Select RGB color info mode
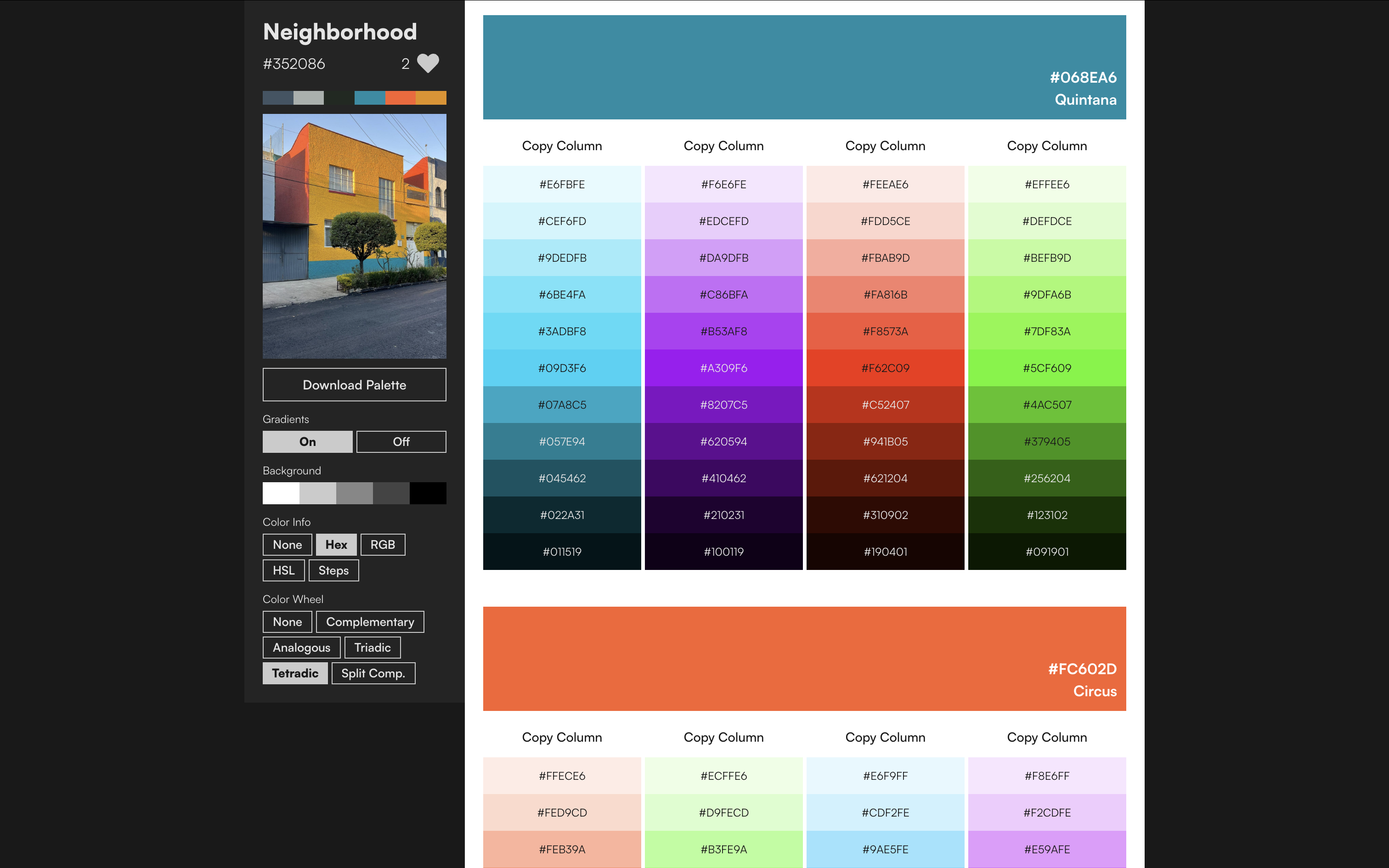The image size is (1389, 868). point(382,544)
